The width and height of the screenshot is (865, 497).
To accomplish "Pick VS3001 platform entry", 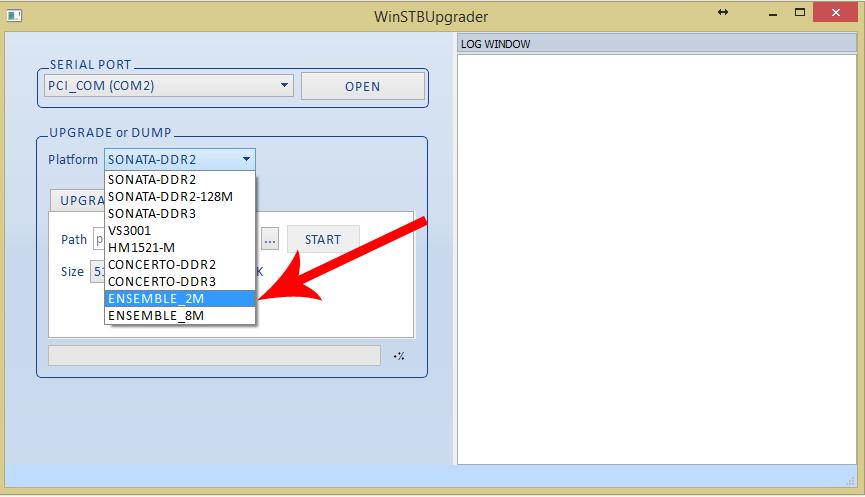I will 180,231.
